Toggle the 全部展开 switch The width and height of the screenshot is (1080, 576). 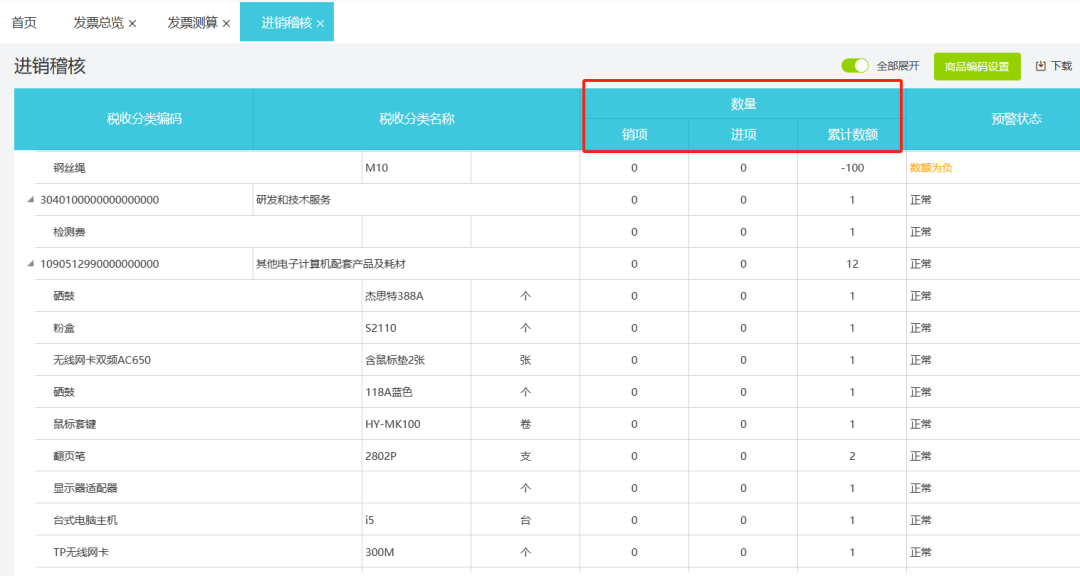pos(855,65)
